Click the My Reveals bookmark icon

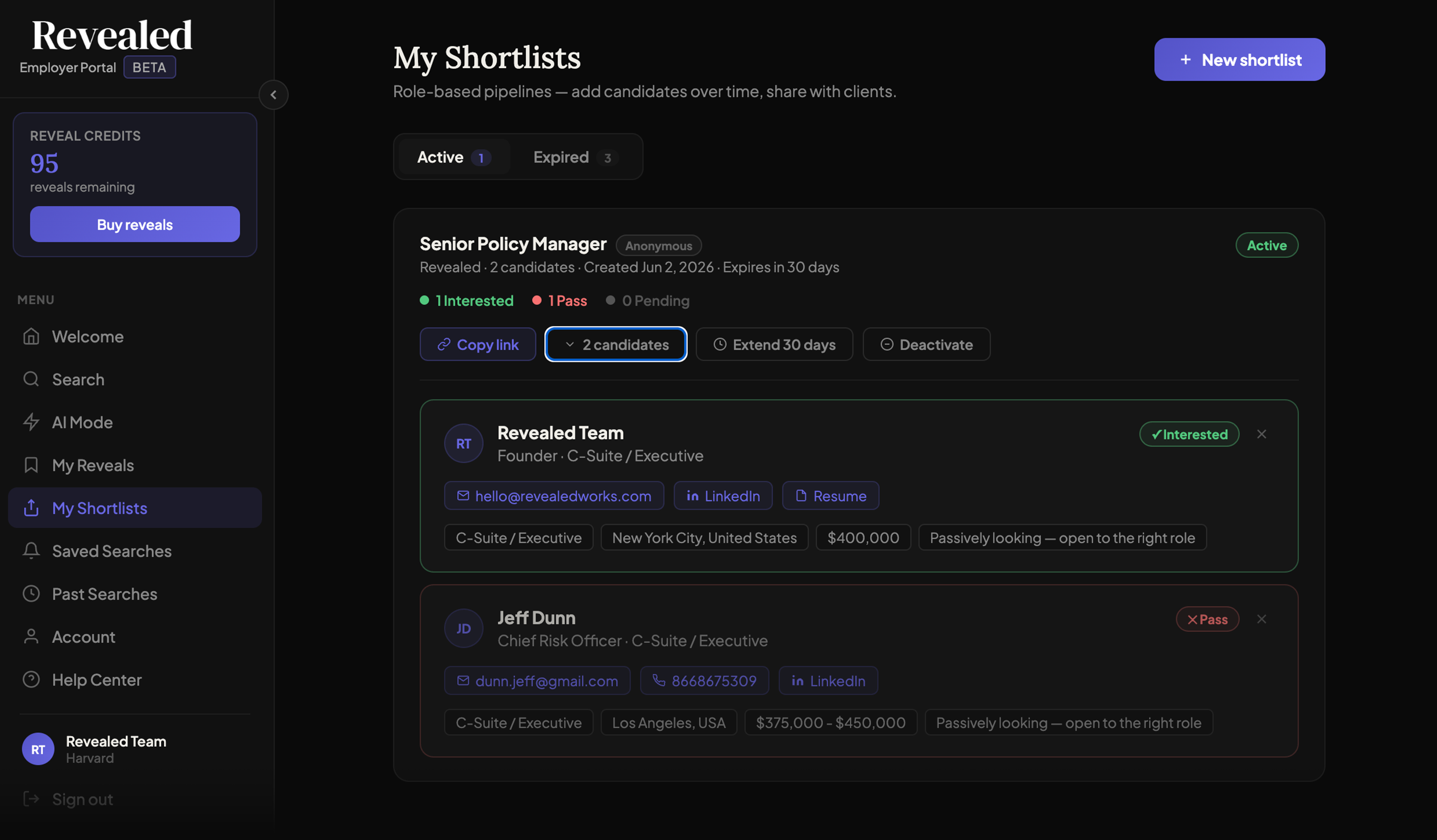click(31, 465)
